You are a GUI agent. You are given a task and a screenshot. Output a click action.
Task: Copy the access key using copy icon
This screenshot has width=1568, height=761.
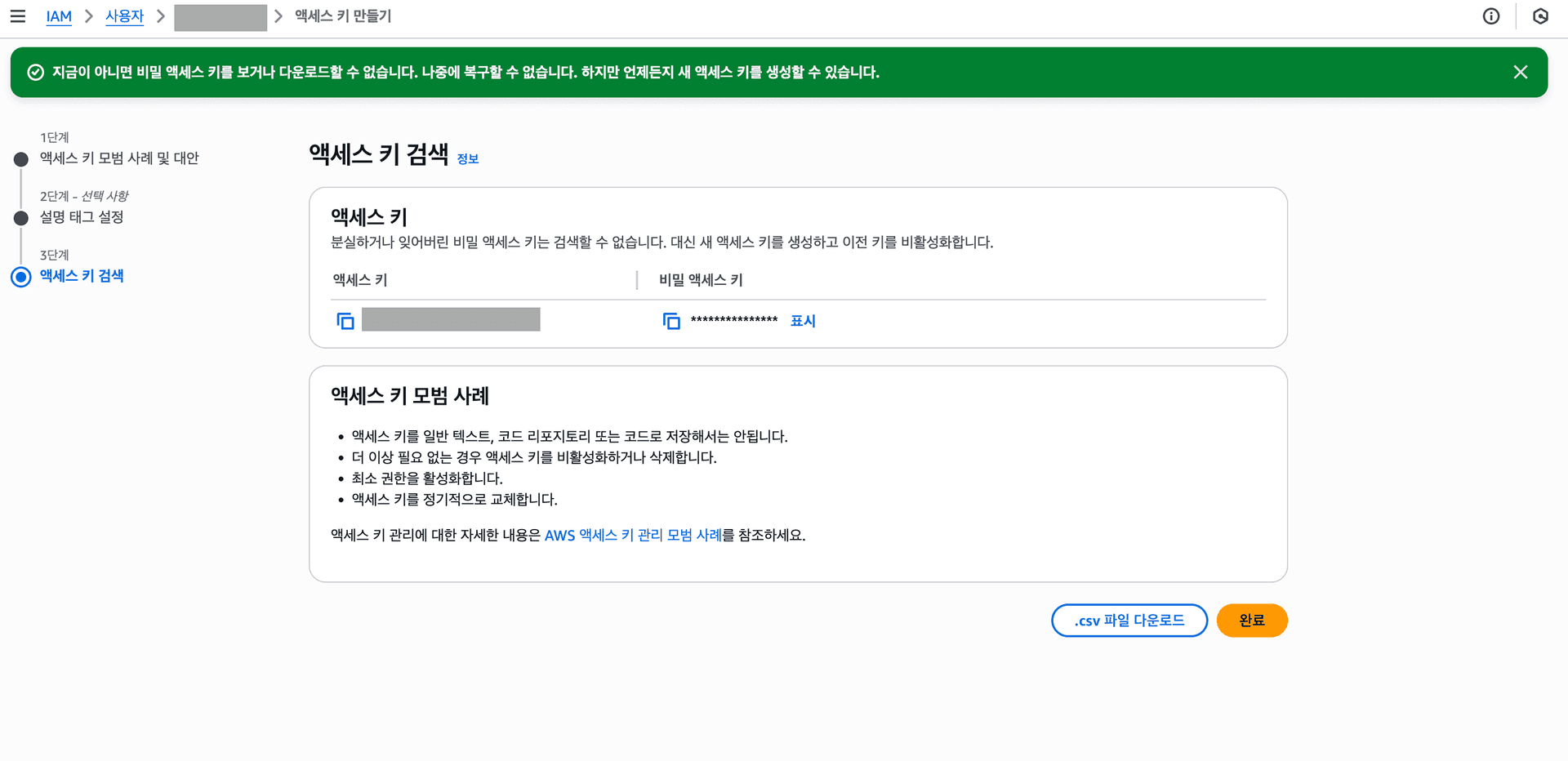345,320
